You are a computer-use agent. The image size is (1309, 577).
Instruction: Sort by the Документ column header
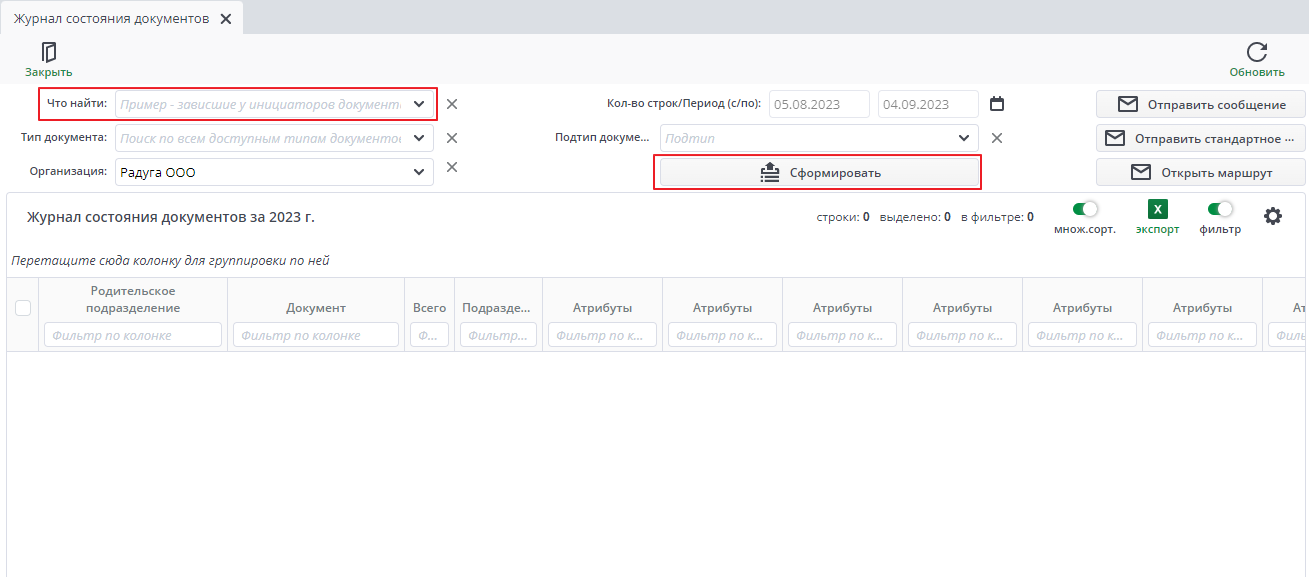pyautogui.click(x=316, y=308)
